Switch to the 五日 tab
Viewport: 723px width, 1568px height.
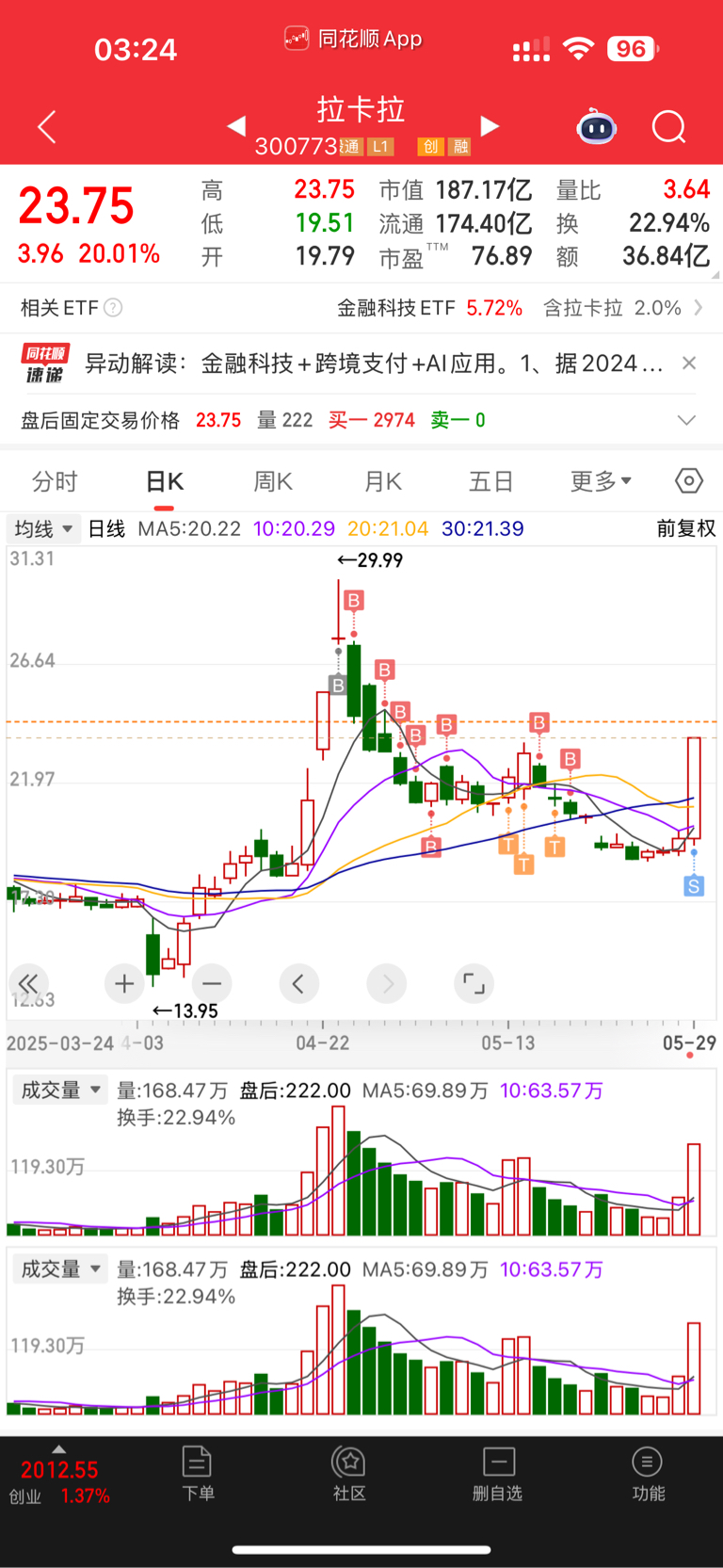click(490, 481)
